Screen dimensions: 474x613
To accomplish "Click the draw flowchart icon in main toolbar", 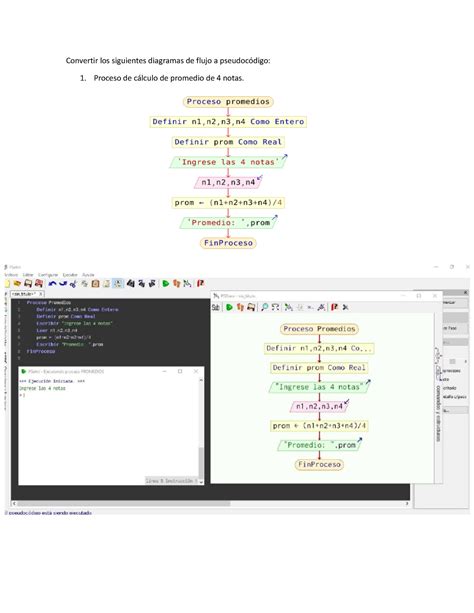I will pos(187,283).
